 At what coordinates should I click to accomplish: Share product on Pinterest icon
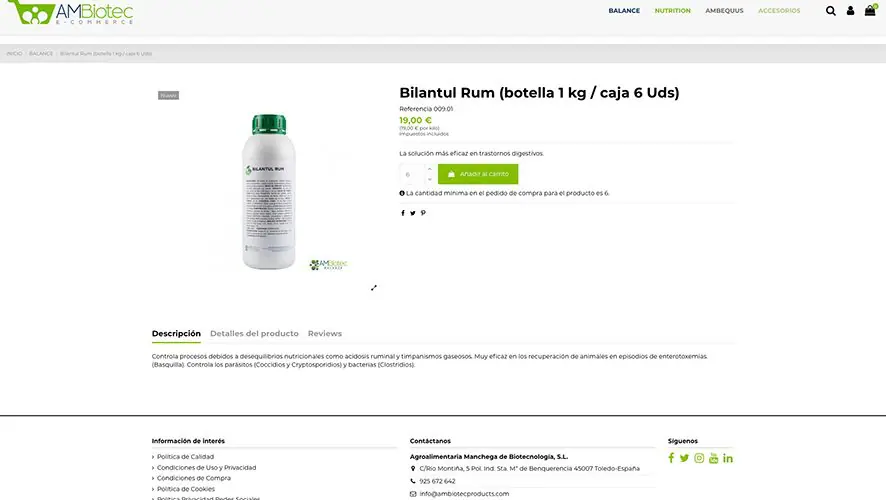pos(423,213)
